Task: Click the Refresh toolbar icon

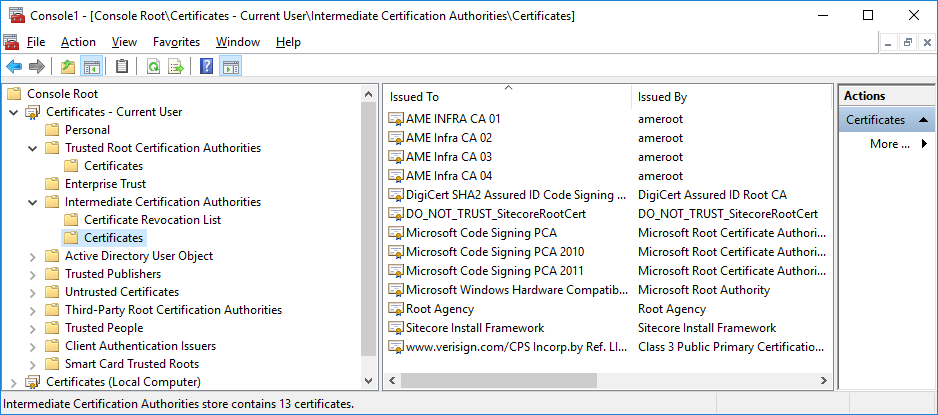Action: (x=153, y=67)
